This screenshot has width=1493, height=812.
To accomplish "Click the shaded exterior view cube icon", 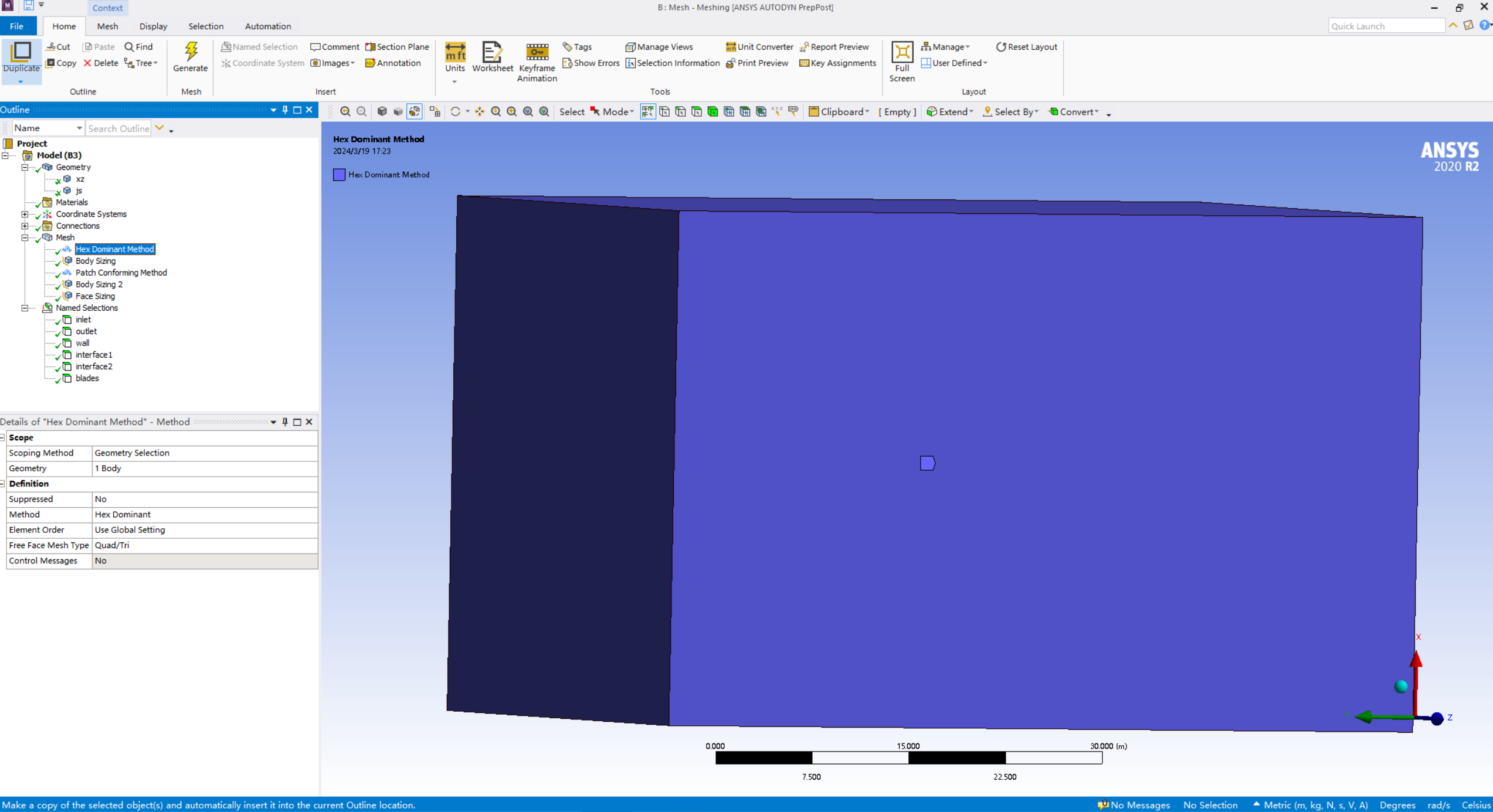I will tap(382, 111).
